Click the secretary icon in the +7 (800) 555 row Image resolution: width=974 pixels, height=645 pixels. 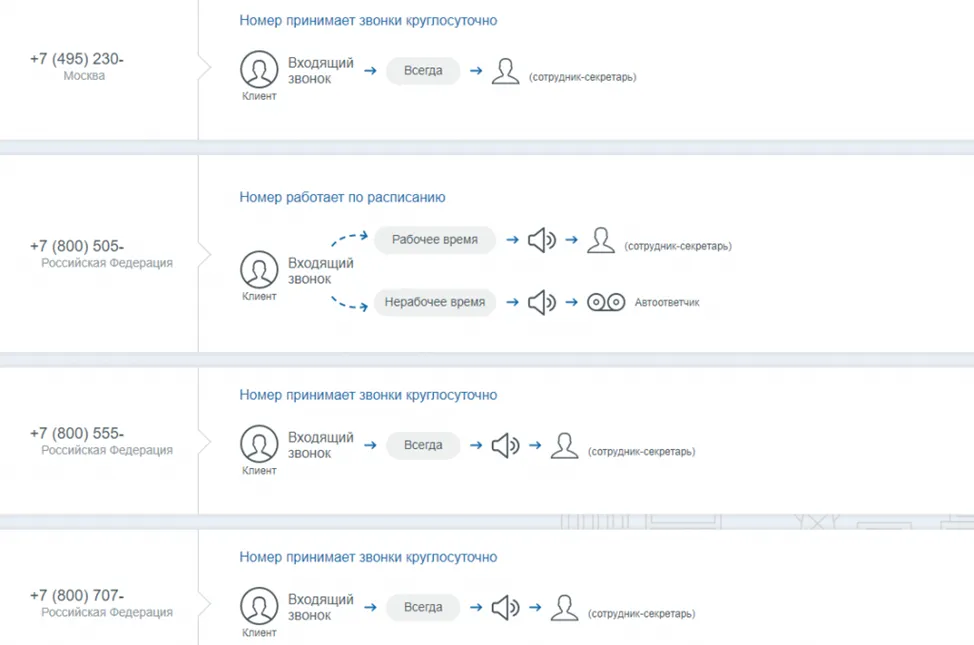(x=565, y=445)
